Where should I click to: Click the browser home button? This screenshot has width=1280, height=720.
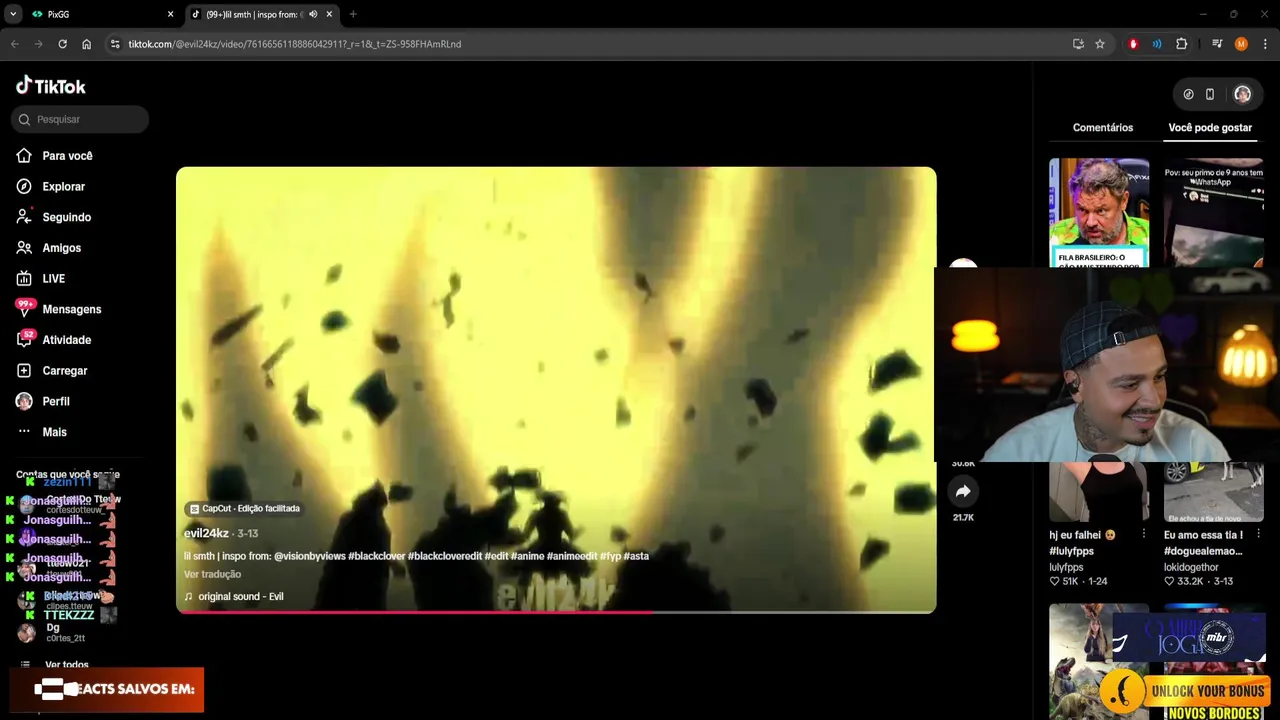point(86,44)
